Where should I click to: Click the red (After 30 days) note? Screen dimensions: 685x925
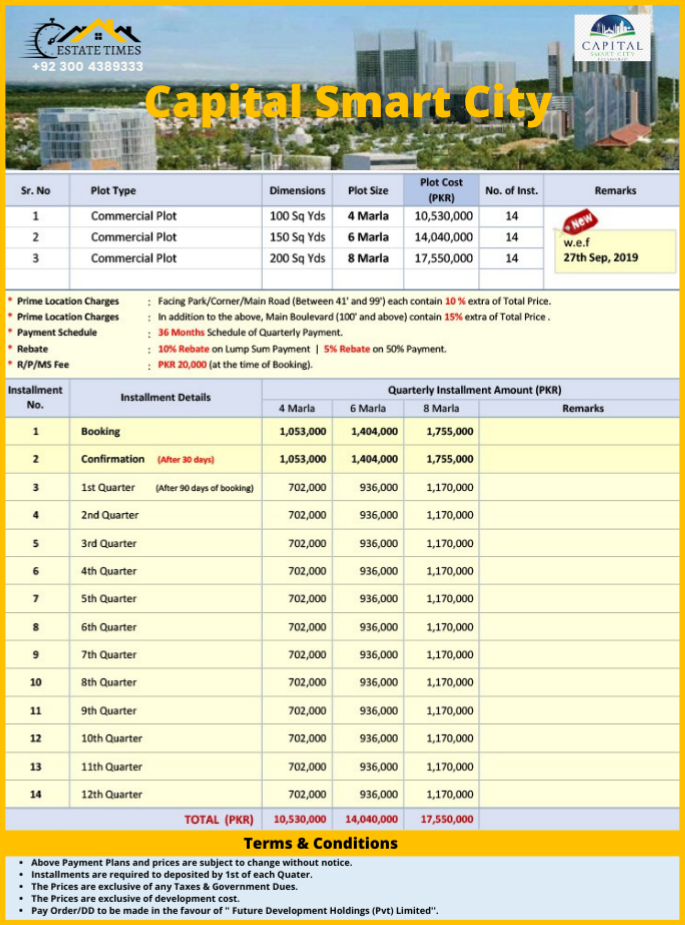click(186, 460)
